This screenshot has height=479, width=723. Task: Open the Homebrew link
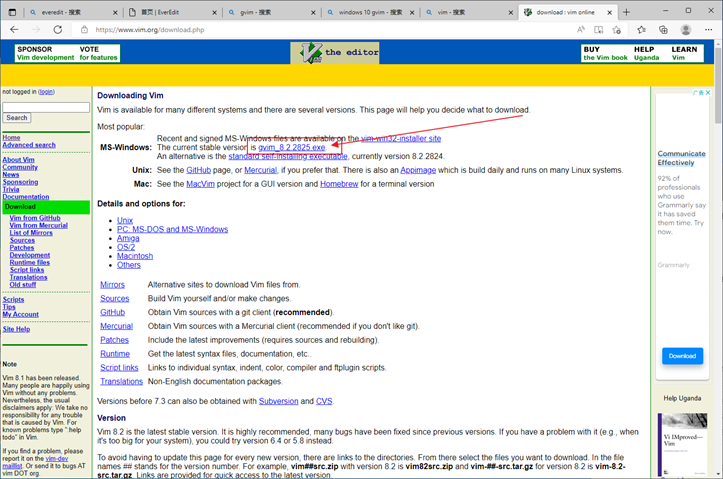tap(339, 184)
